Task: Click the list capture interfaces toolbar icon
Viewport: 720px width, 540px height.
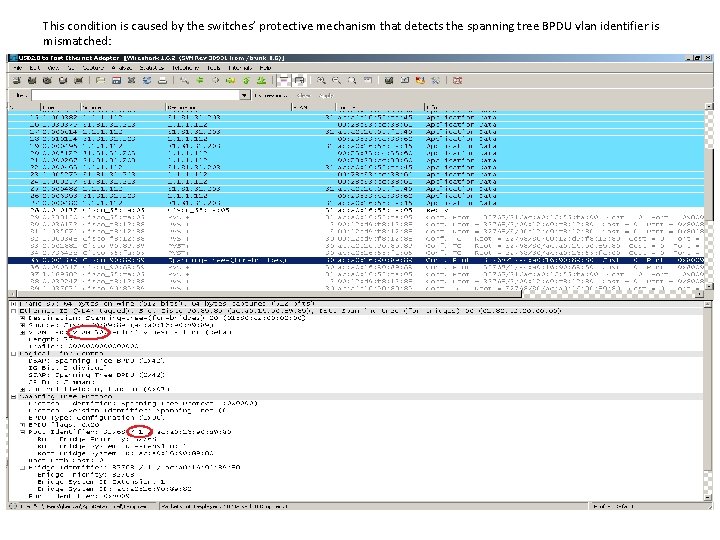Action: (x=17, y=80)
